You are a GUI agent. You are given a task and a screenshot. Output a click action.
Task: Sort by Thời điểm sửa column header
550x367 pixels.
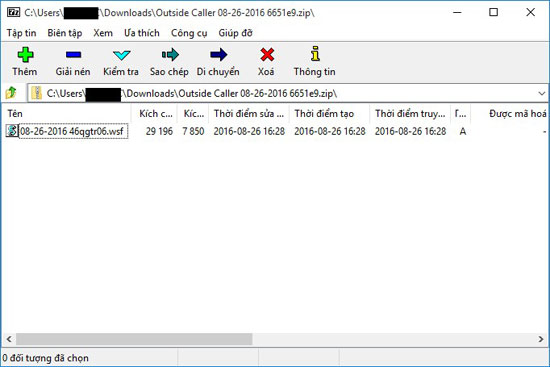249,114
